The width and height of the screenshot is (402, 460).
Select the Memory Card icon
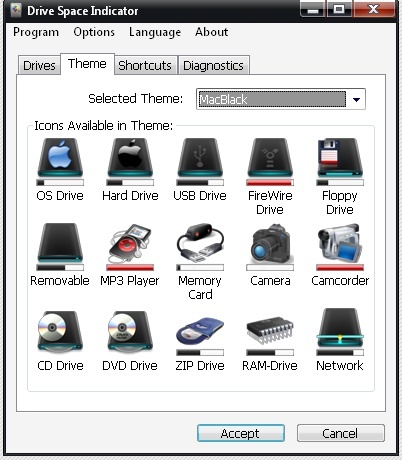(200, 243)
